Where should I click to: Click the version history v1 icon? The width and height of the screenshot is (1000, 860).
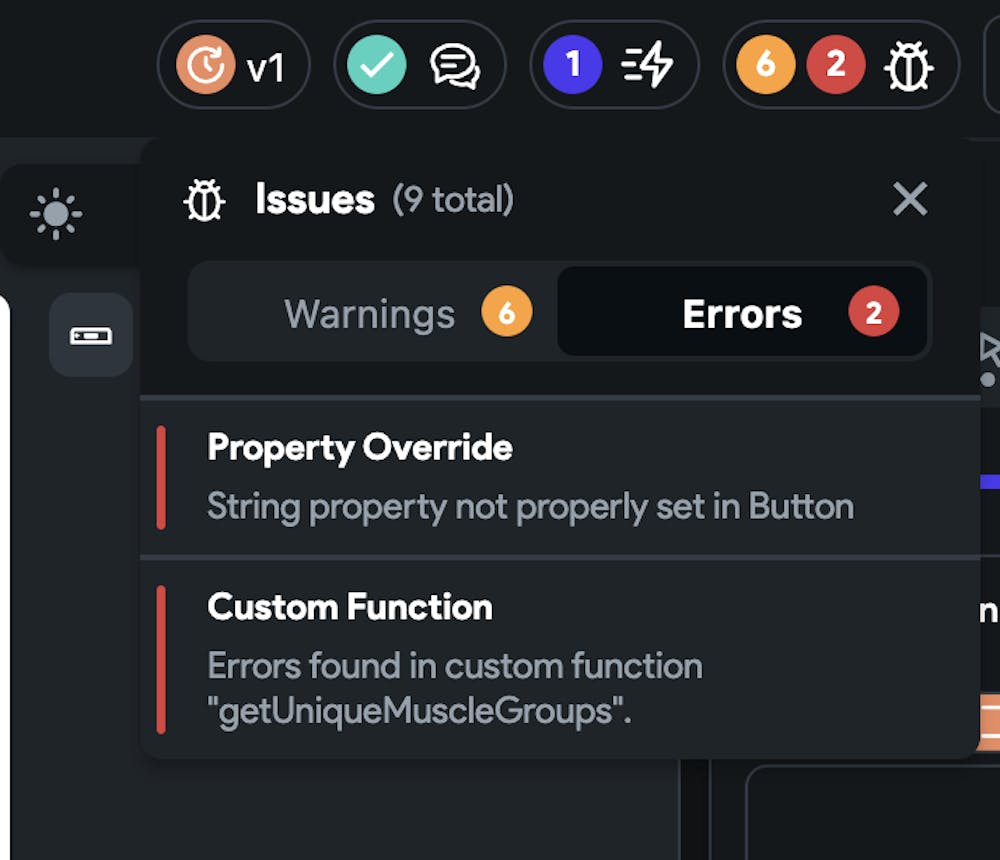coord(206,66)
